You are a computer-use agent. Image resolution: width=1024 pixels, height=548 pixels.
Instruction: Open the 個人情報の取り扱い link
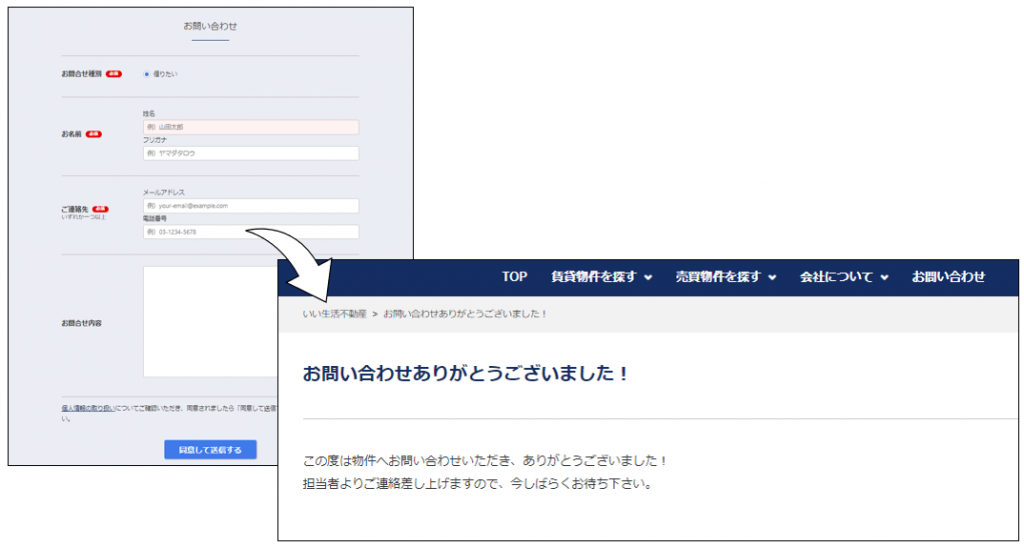click(x=87, y=408)
